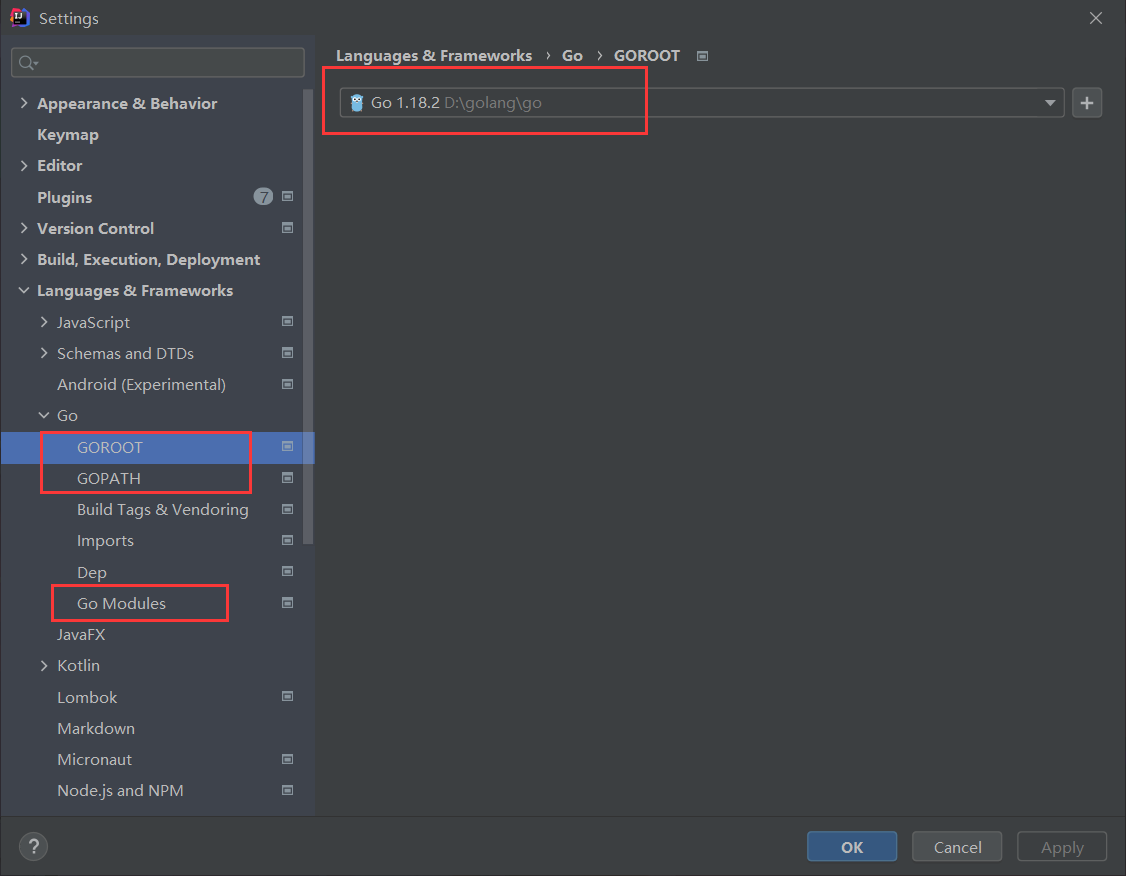The image size is (1126, 876).
Task: Select Lombok in settings tree
Action: [x=87, y=697]
